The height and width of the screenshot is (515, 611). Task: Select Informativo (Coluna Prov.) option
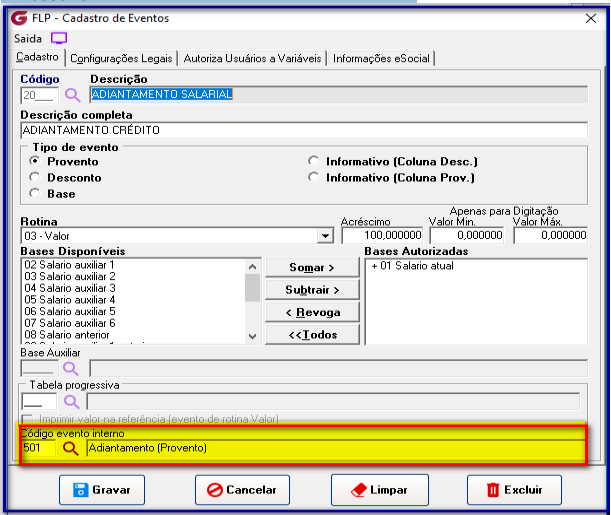pyautogui.click(x=313, y=177)
